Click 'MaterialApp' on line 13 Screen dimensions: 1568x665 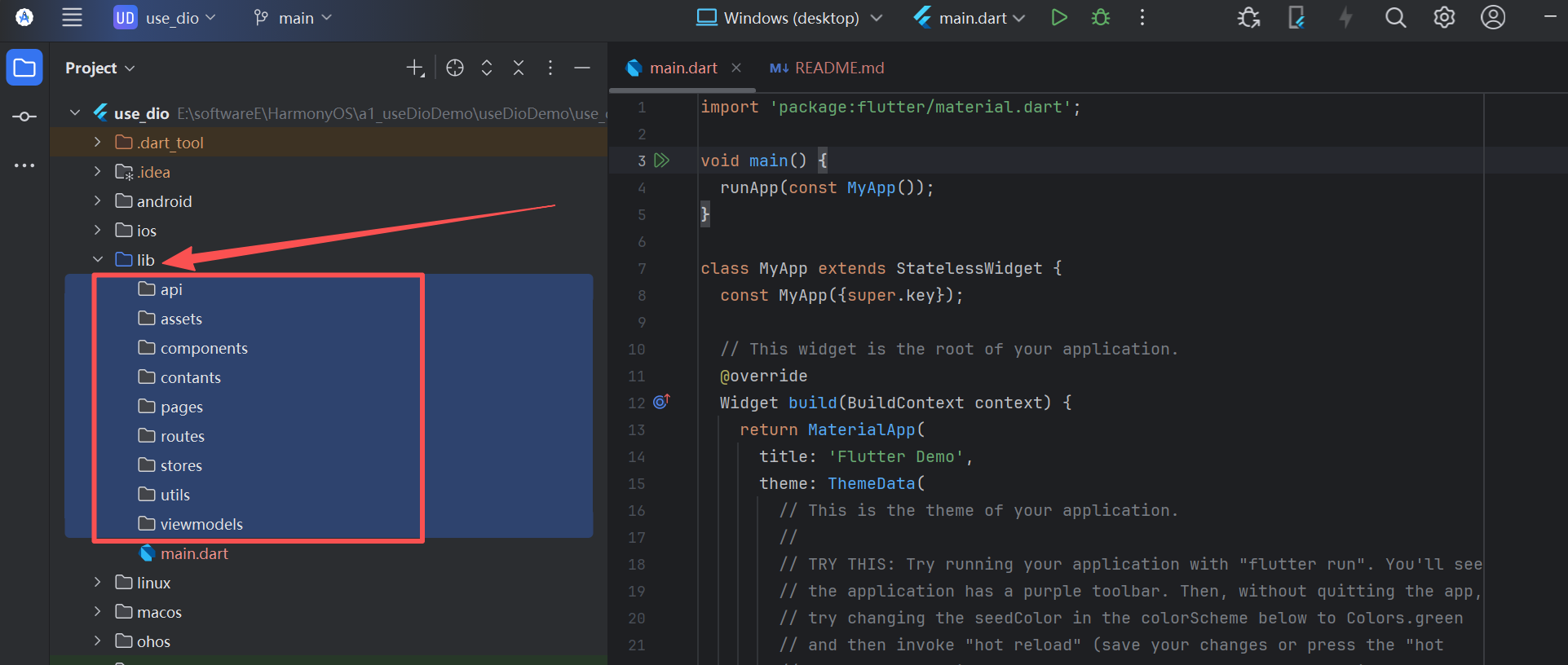coord(861,429)
